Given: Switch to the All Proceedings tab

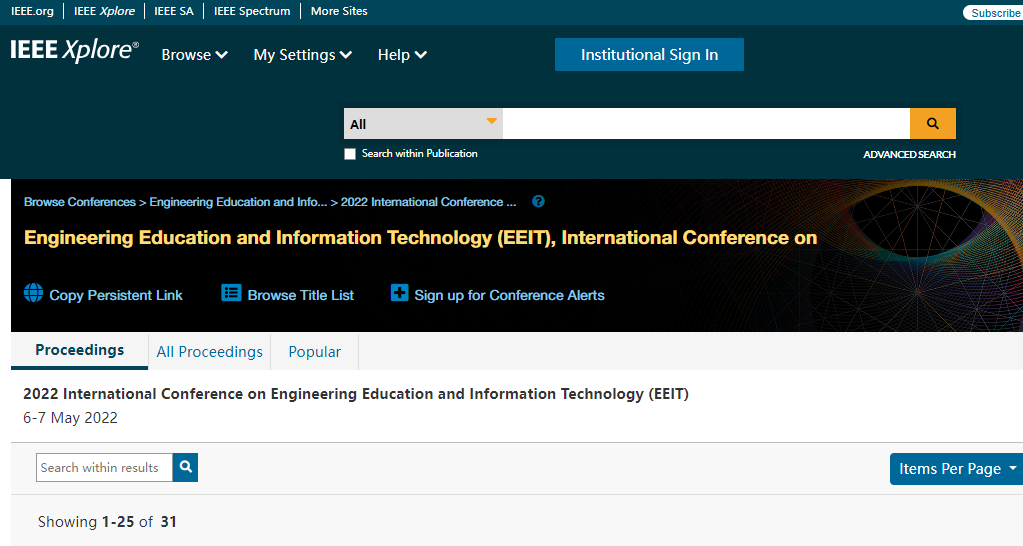Looking at the screenshot, I should (x=210, y=352).
